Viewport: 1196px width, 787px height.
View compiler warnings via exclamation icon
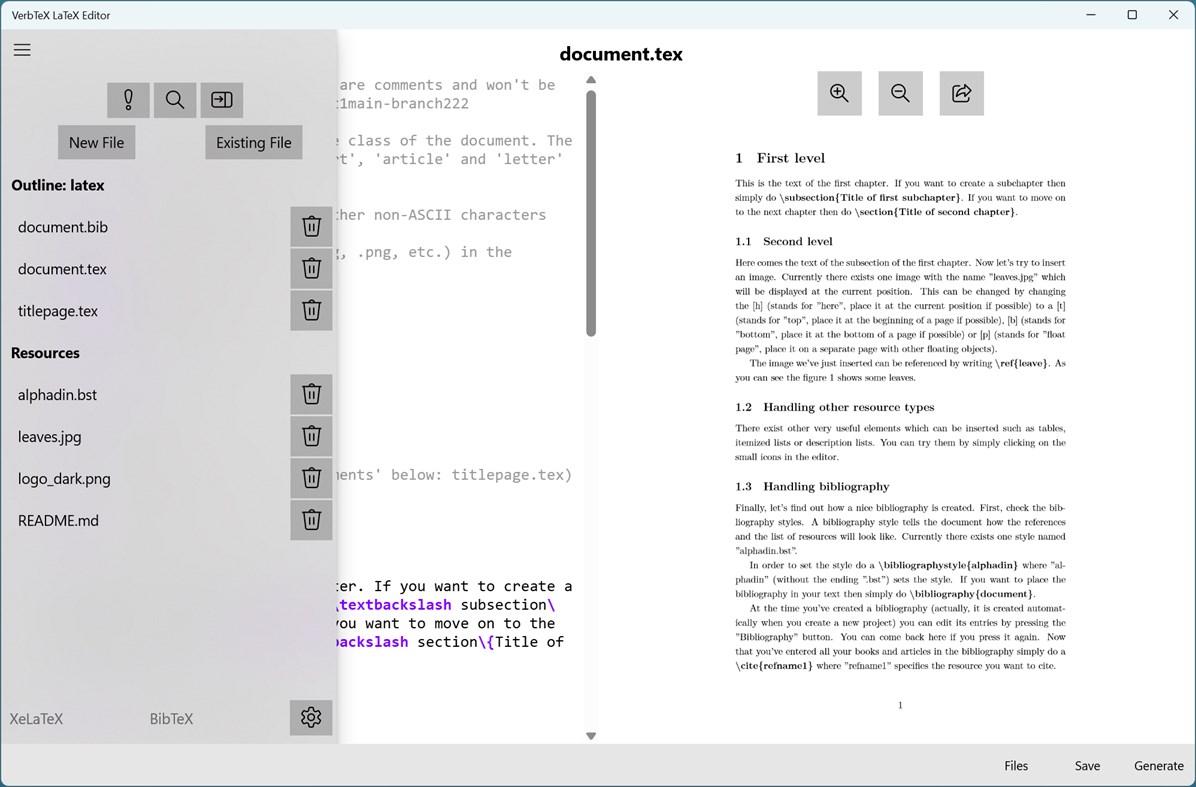click(x=127, y=100)
